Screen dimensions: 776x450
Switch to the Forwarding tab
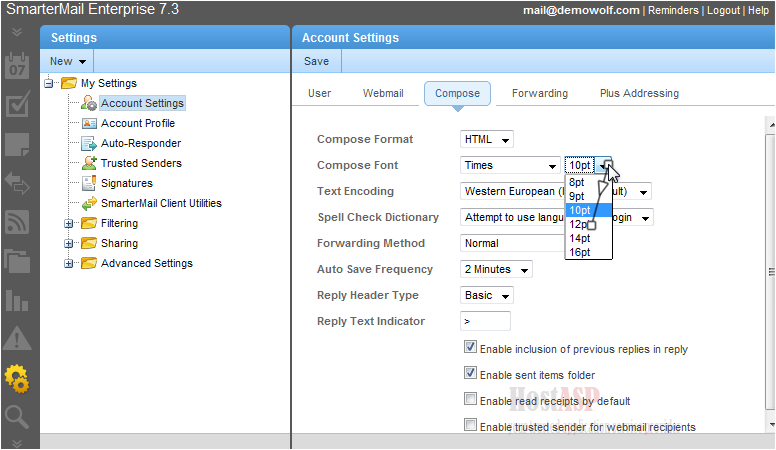540,93
